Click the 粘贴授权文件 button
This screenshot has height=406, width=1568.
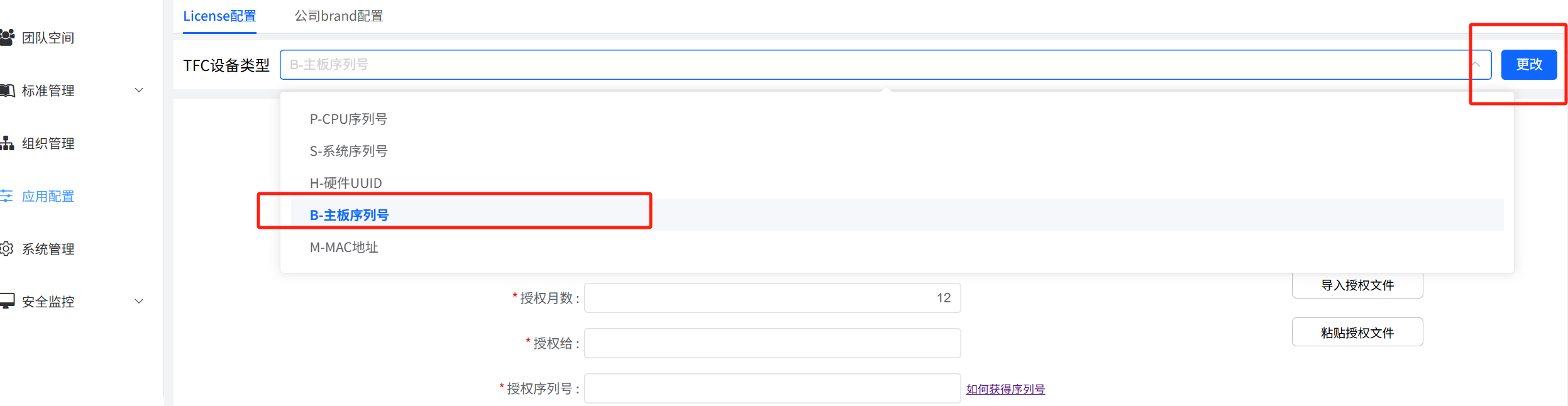tap(1357, 332)
